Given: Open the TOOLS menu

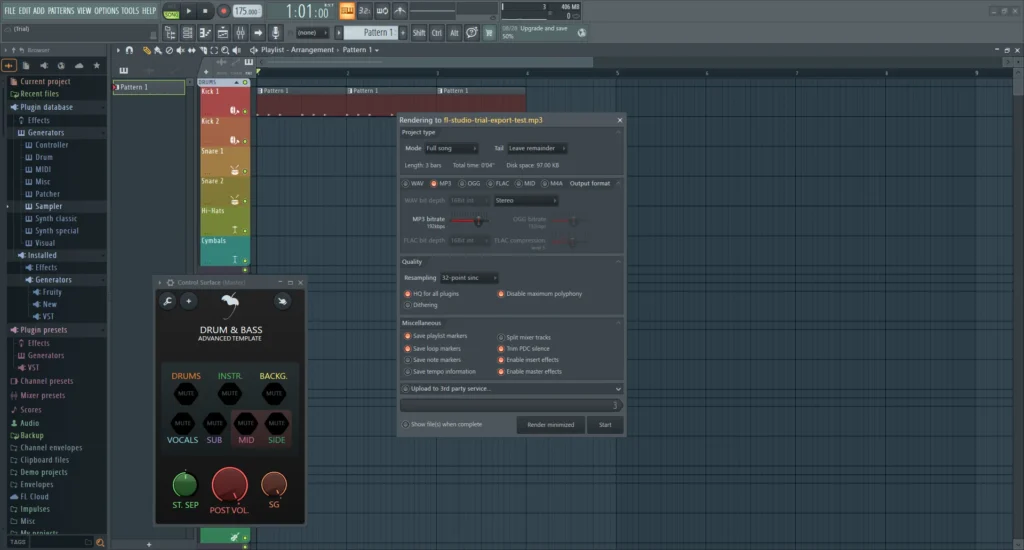Looking at the screenshot, I should coord(130,10).
